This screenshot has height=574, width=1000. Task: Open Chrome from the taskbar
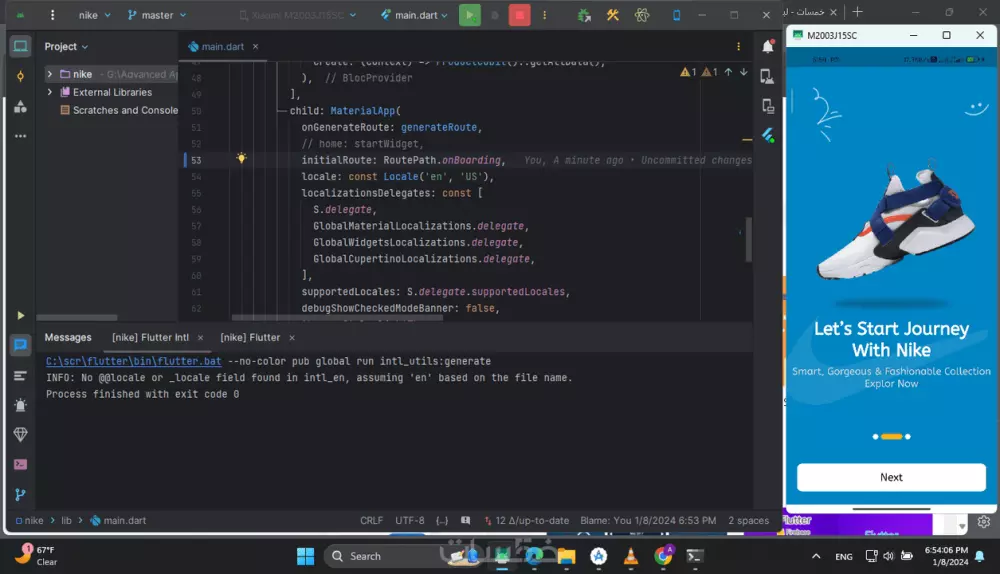pos(663,556)
